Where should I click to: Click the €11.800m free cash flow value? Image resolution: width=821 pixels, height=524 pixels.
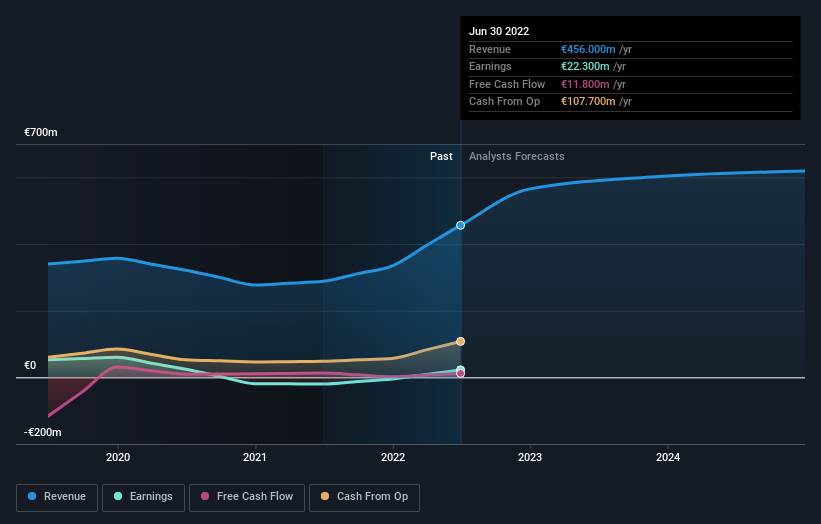[585, 84]
